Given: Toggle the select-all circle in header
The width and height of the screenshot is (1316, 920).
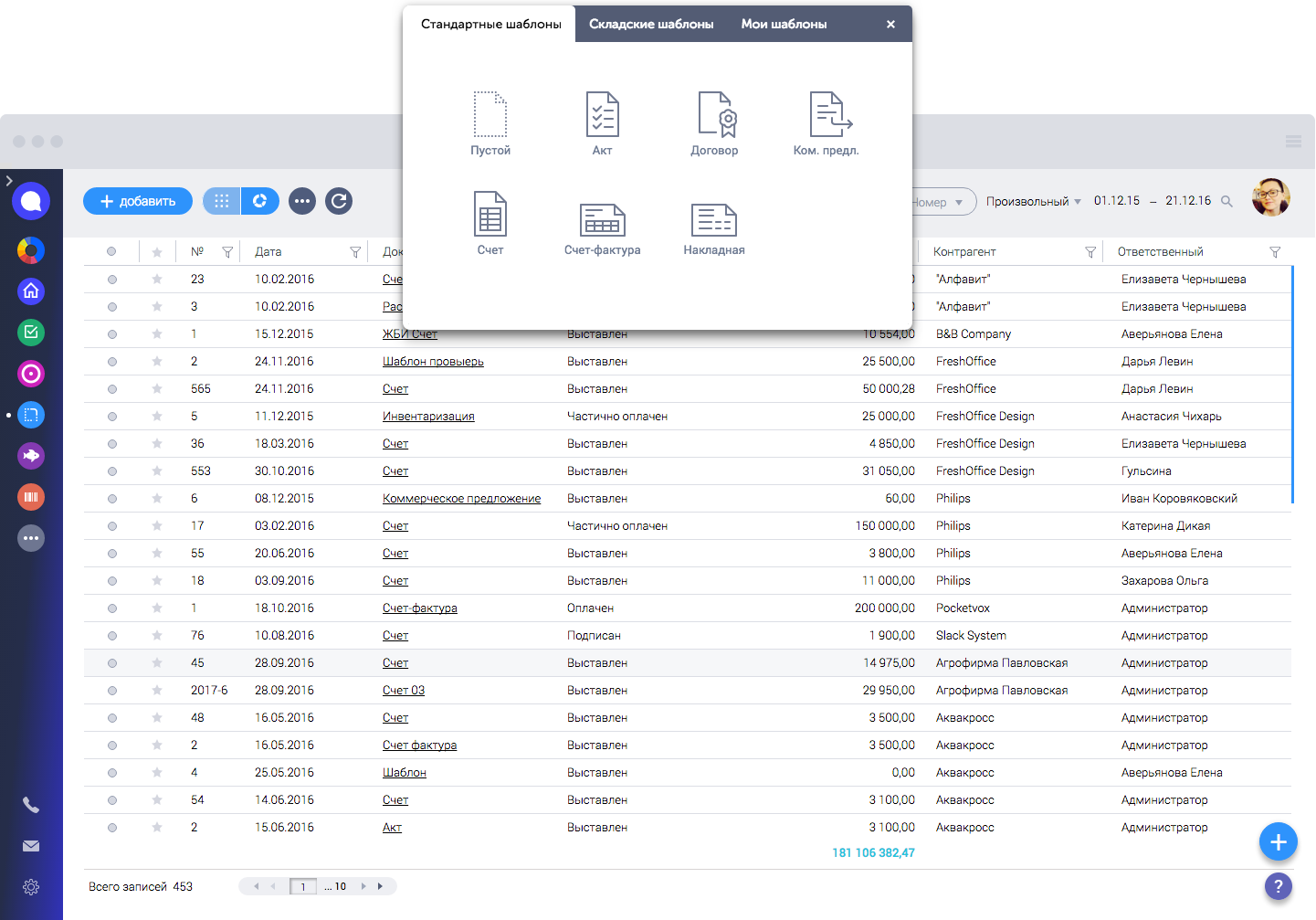Looking at the screenshot, I should (111, 252).
